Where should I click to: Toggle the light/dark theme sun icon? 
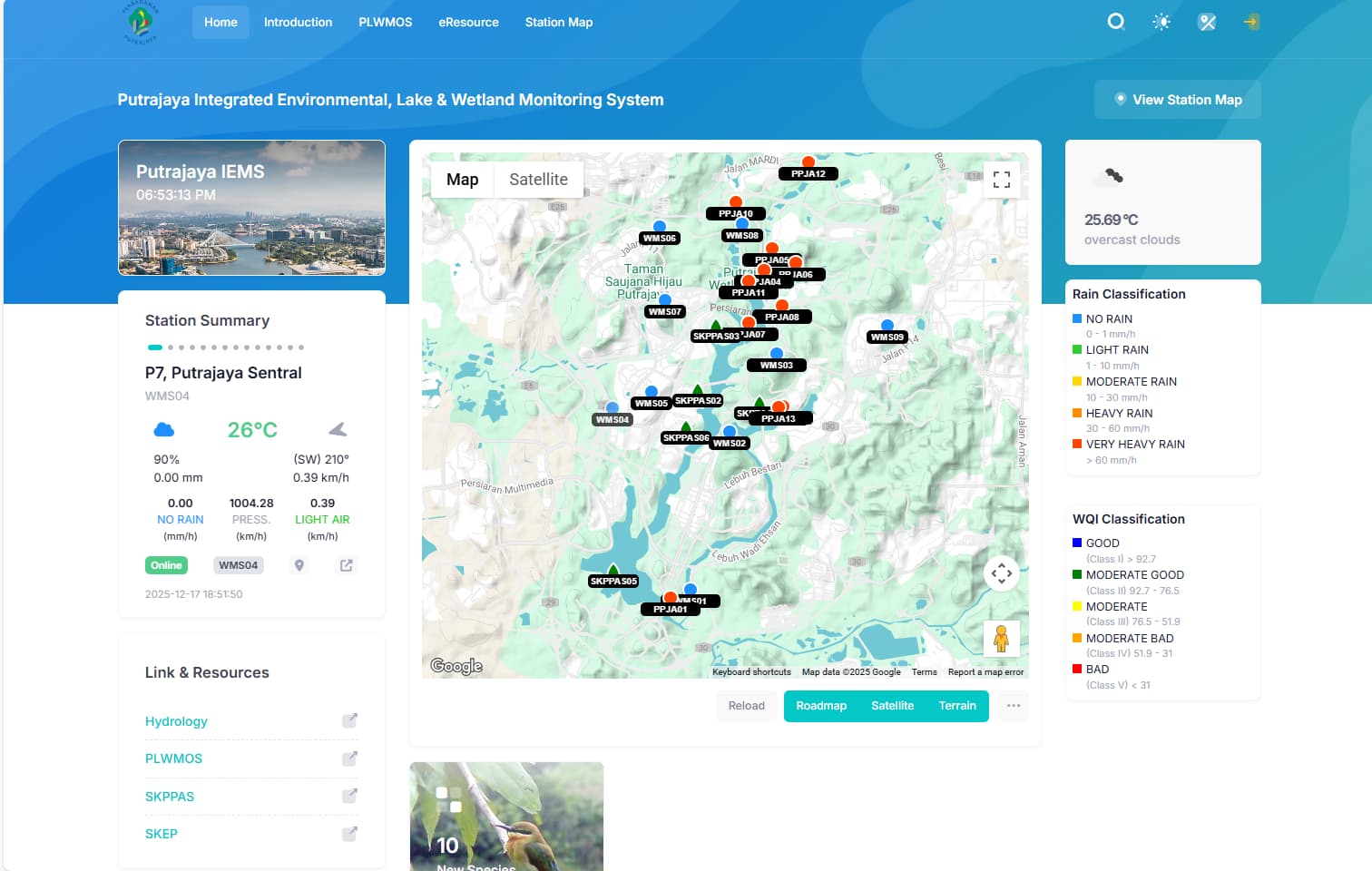tap(1161, 22)
